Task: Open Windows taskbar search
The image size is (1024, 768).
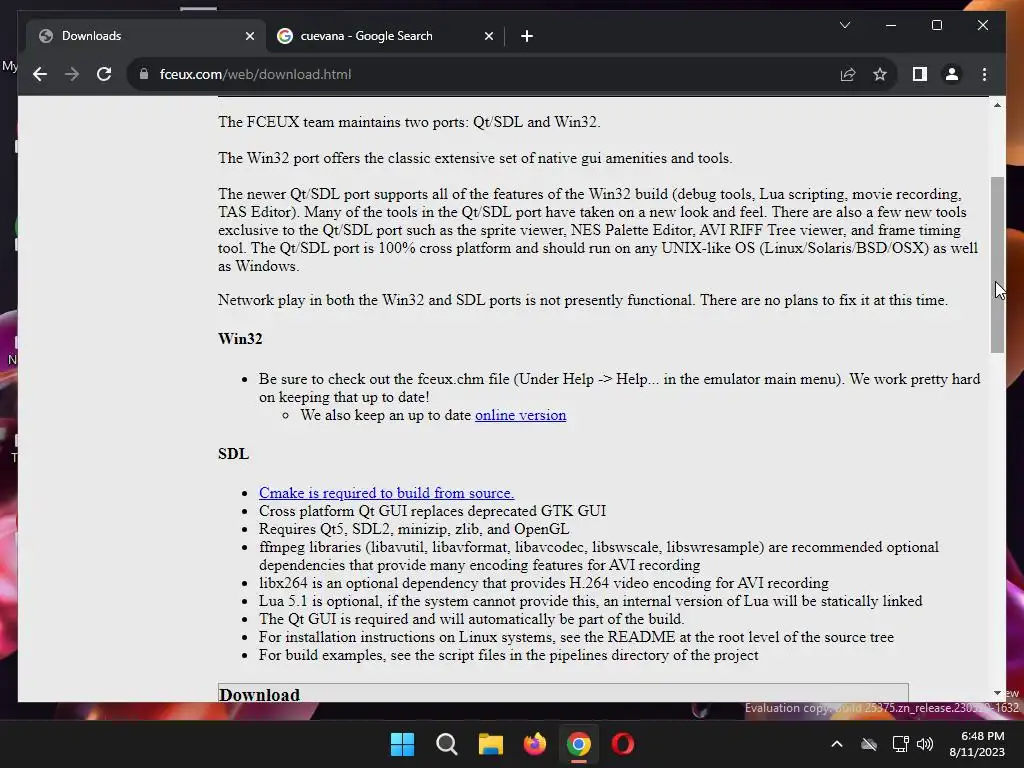Action: pos(447,744)
